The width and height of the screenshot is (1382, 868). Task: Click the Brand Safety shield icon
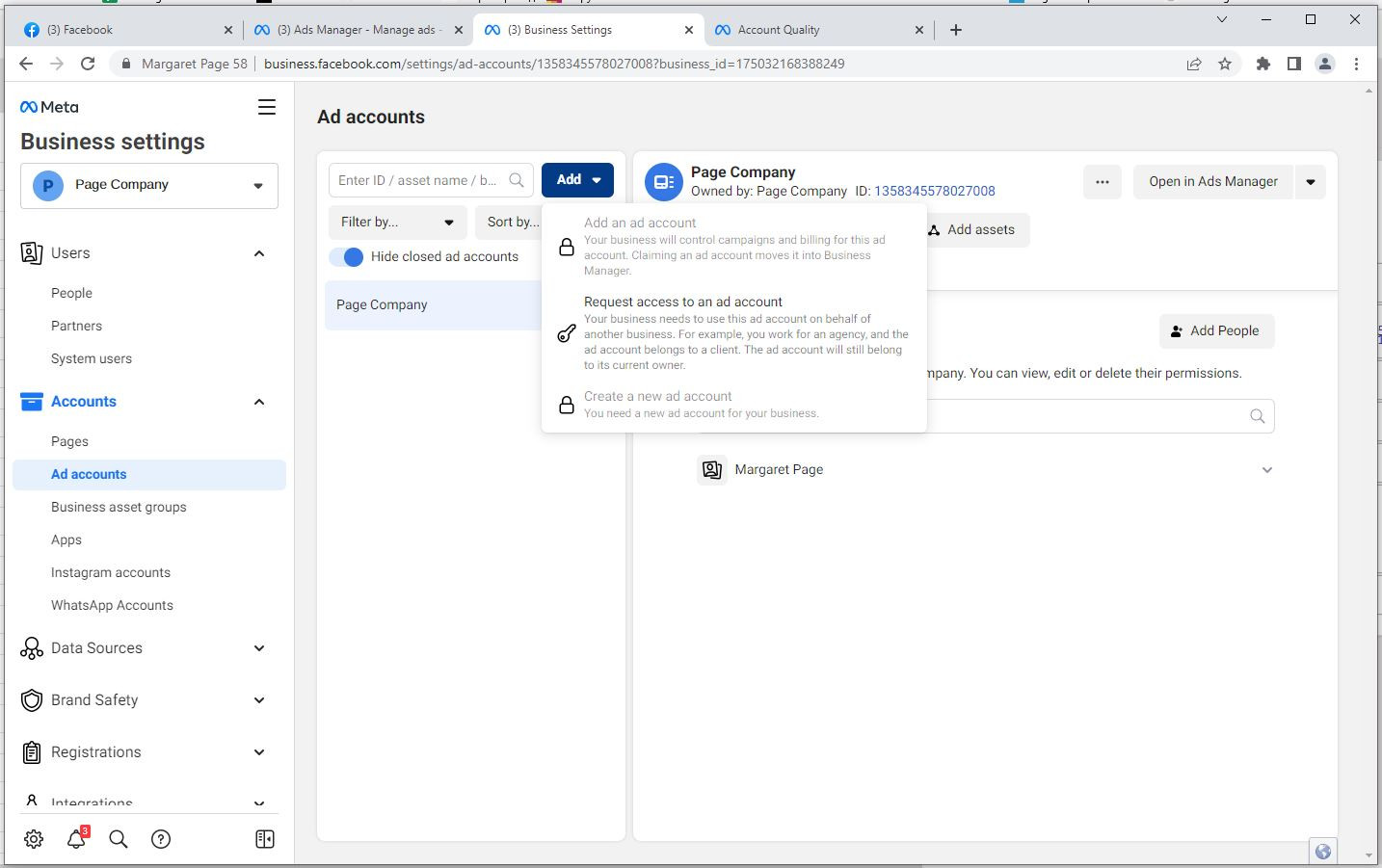pyautogui.click(x=31, y=700)
